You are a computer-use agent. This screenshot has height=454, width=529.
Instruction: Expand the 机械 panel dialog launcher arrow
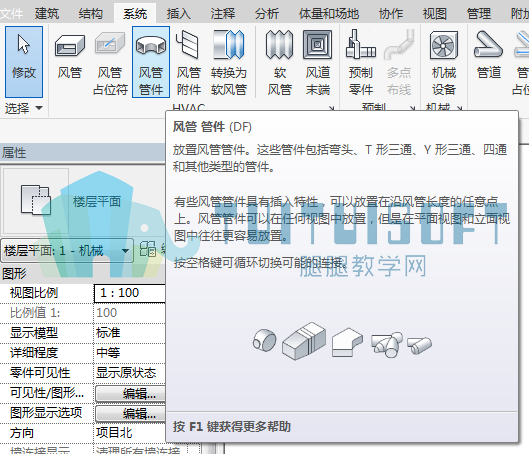[x=459, y=108]
